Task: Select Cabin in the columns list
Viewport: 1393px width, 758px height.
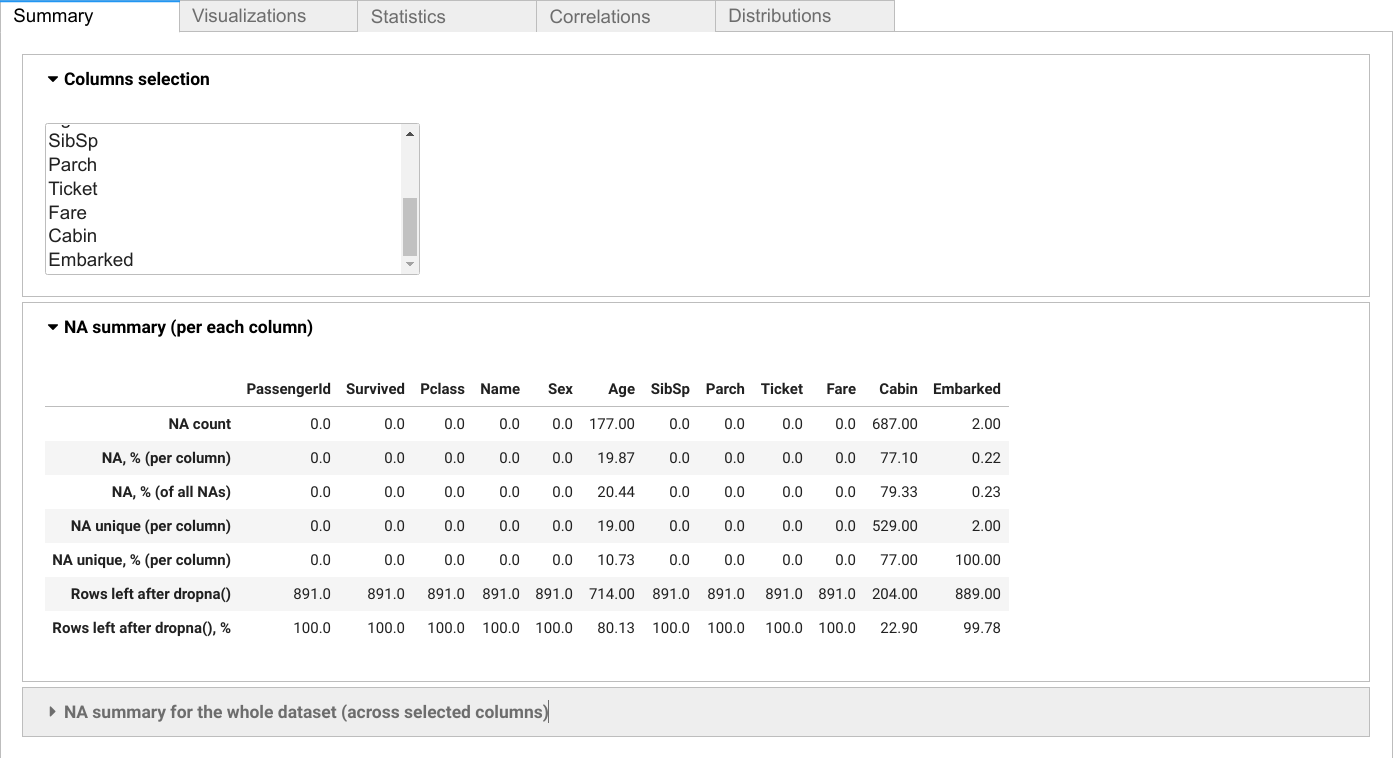Action: pos(224,236)
